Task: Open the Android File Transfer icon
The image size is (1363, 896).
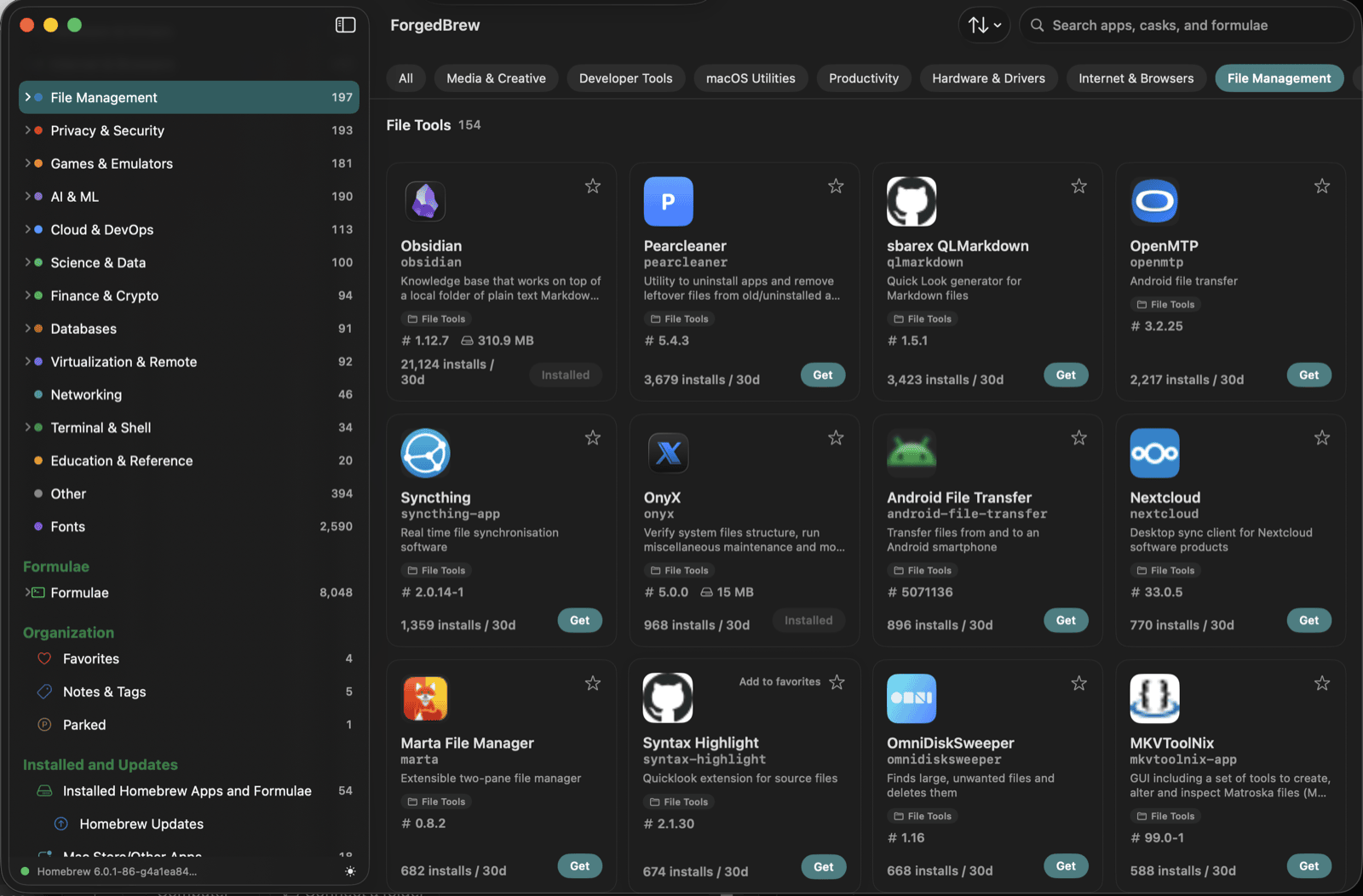Action: click(912, 453)
